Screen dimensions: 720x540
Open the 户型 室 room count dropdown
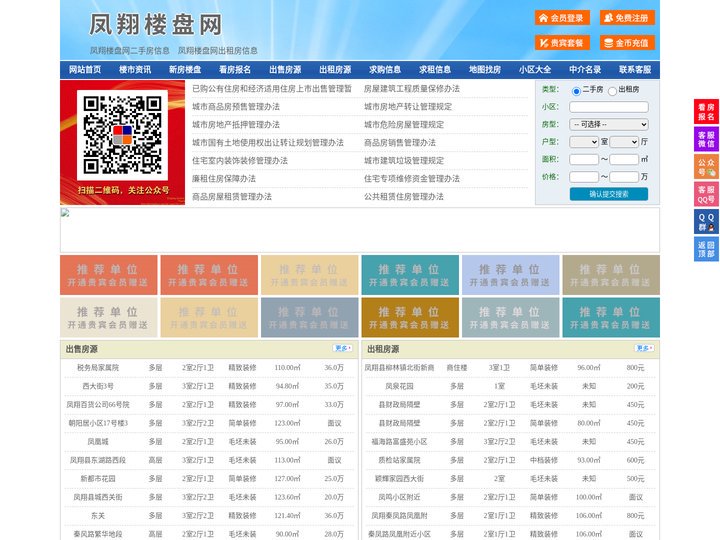(584, 142)
